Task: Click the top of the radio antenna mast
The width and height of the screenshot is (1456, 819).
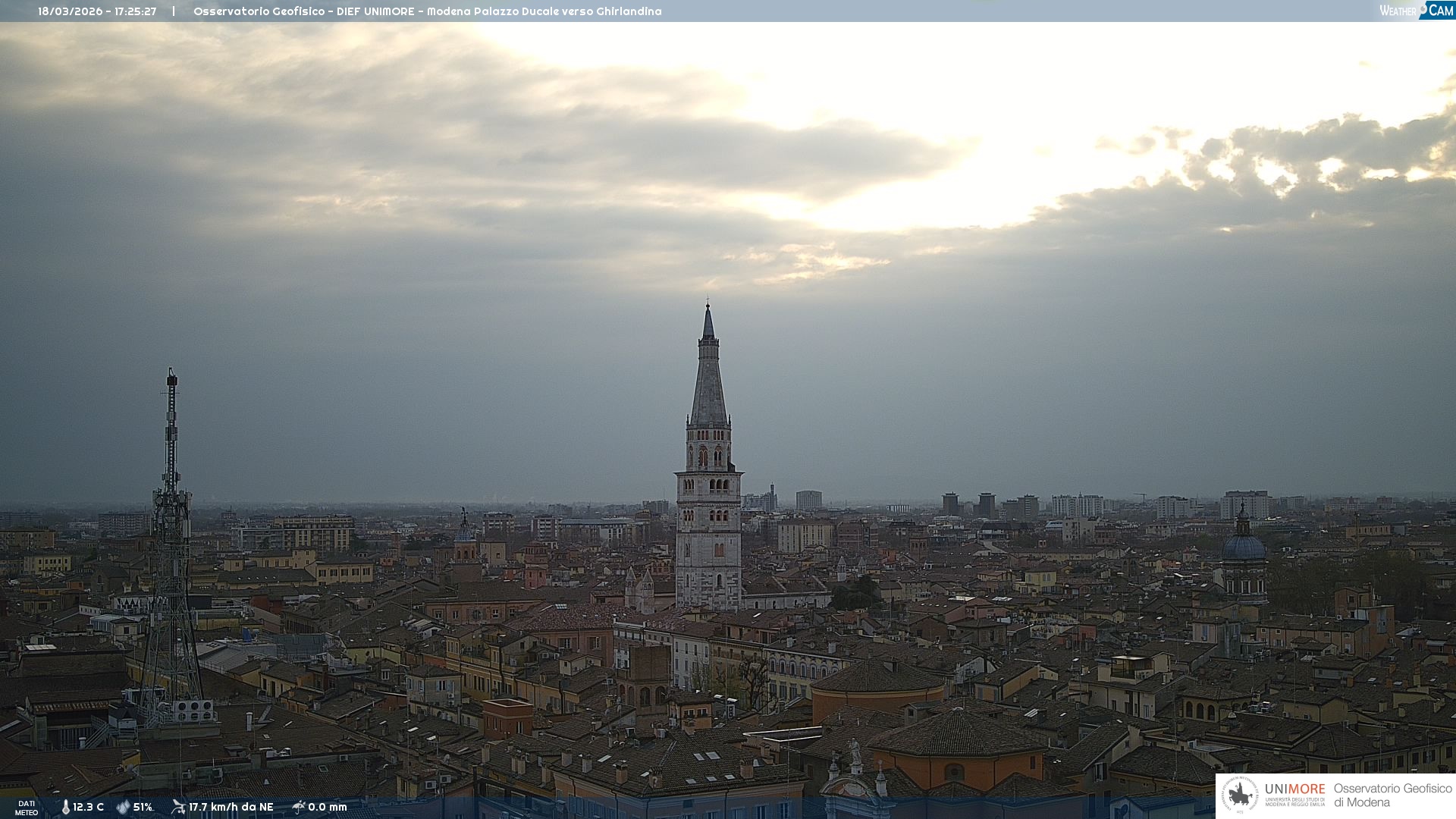Action: [172, 375]
